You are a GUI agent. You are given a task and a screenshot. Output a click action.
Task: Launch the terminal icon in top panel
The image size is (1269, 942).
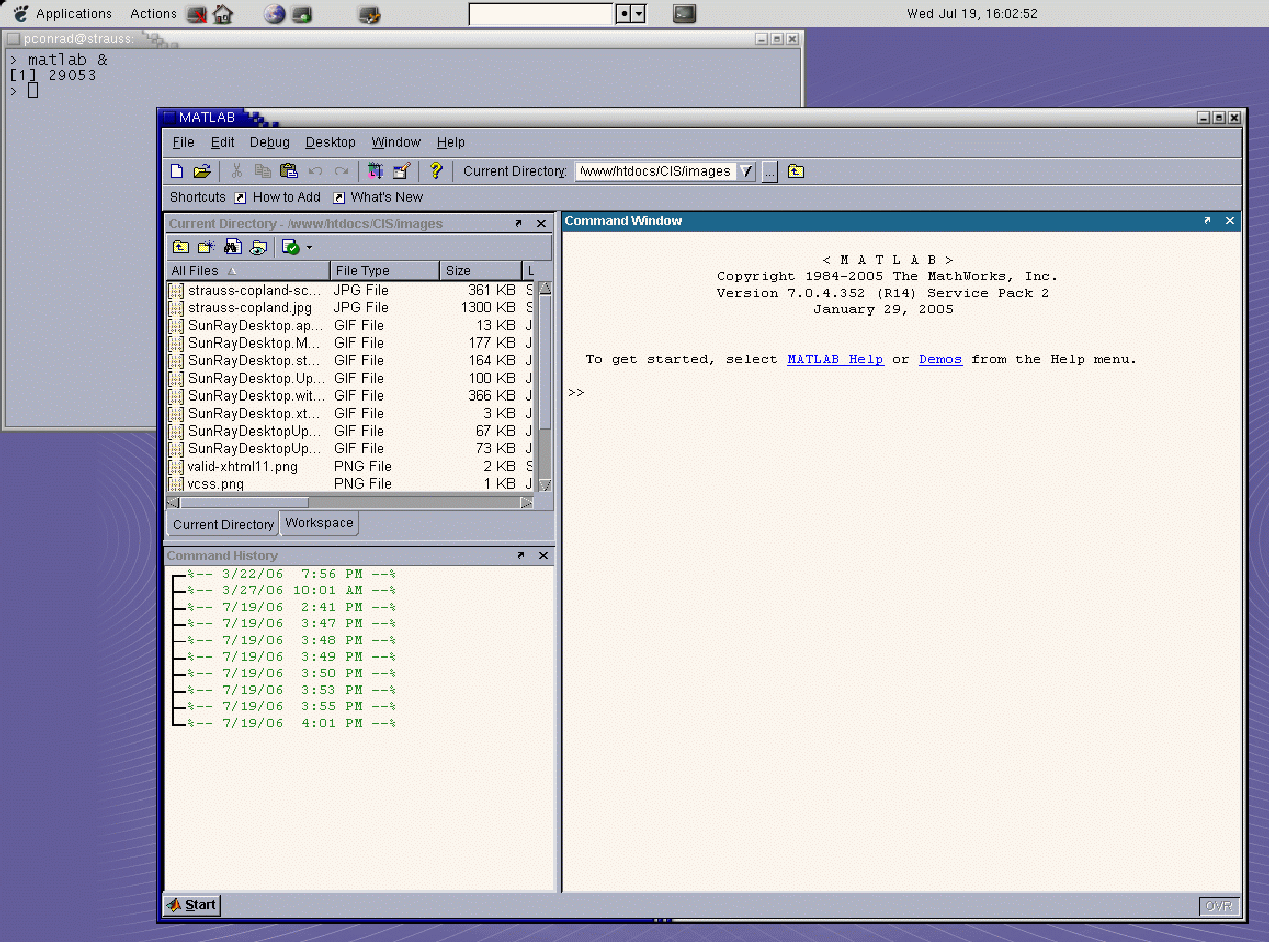(x=685, y=14)
